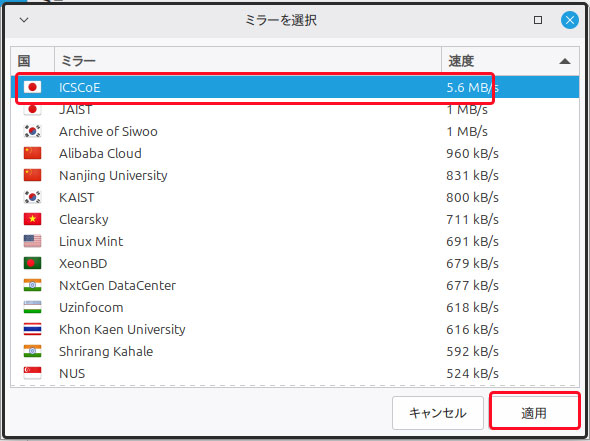This screenshot has width=590, height=441.
Task: Apply the selection with the 適用 button
Action: (x=534, y=413)
